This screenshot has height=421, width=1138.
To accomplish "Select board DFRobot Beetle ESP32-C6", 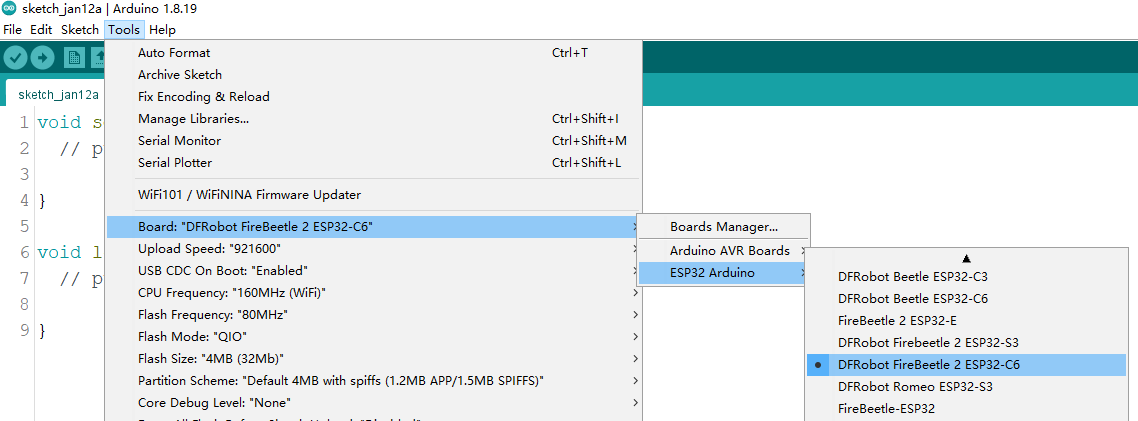I will point(966,298).
